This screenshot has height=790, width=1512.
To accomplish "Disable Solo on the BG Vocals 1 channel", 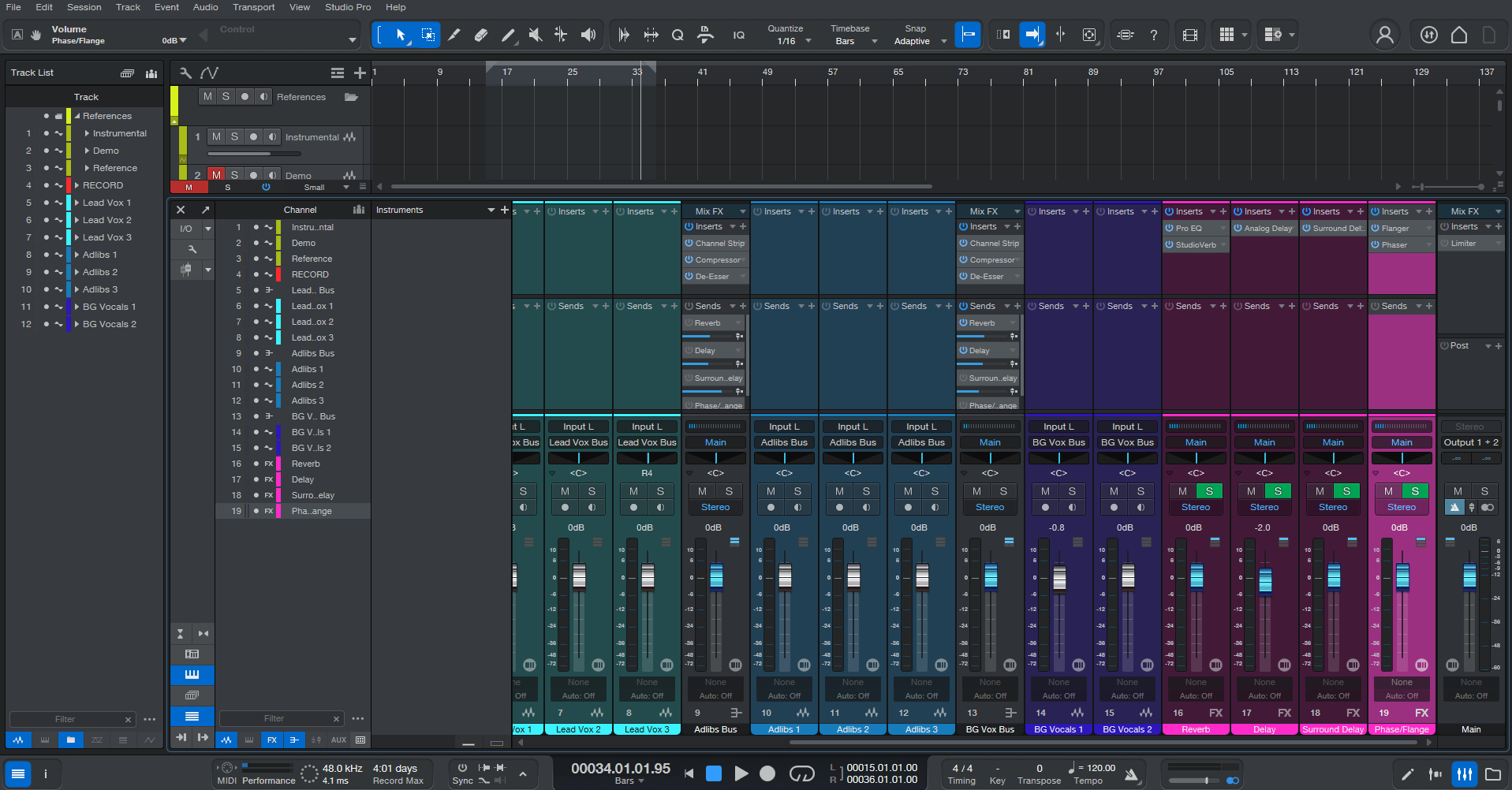I will [1072, 490].
